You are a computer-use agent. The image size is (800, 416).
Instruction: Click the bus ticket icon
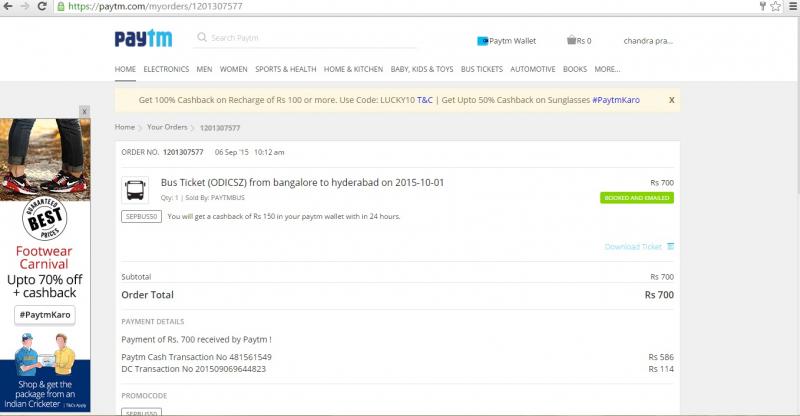(x=135, y=190)
